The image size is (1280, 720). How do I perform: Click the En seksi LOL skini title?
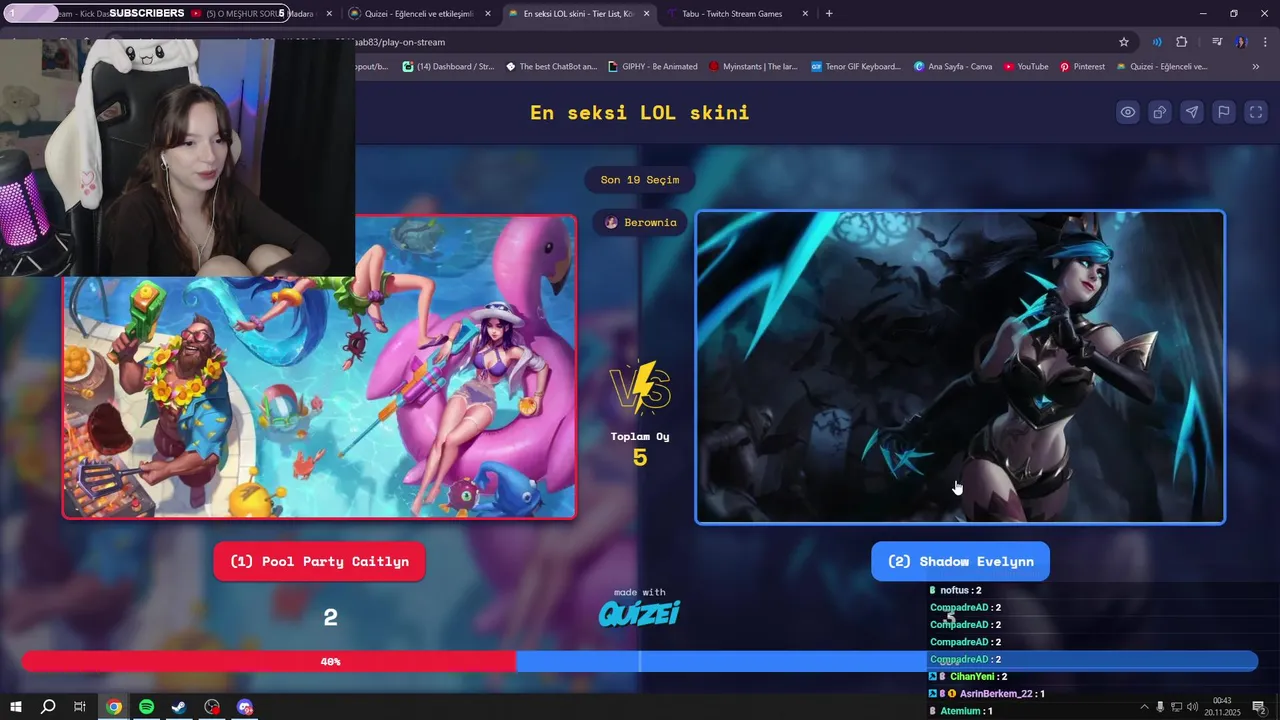pyautogui.click(x=640, y=112)
